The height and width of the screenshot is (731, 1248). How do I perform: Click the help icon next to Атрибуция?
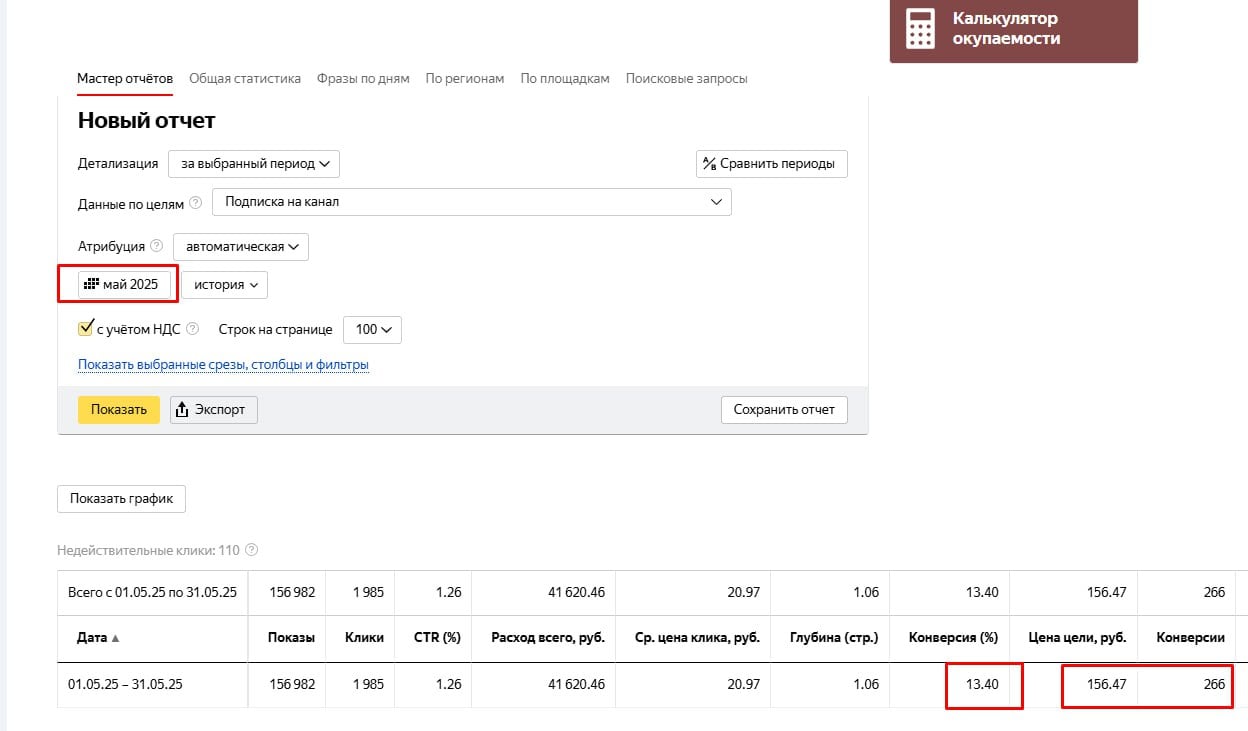[155, 246]
